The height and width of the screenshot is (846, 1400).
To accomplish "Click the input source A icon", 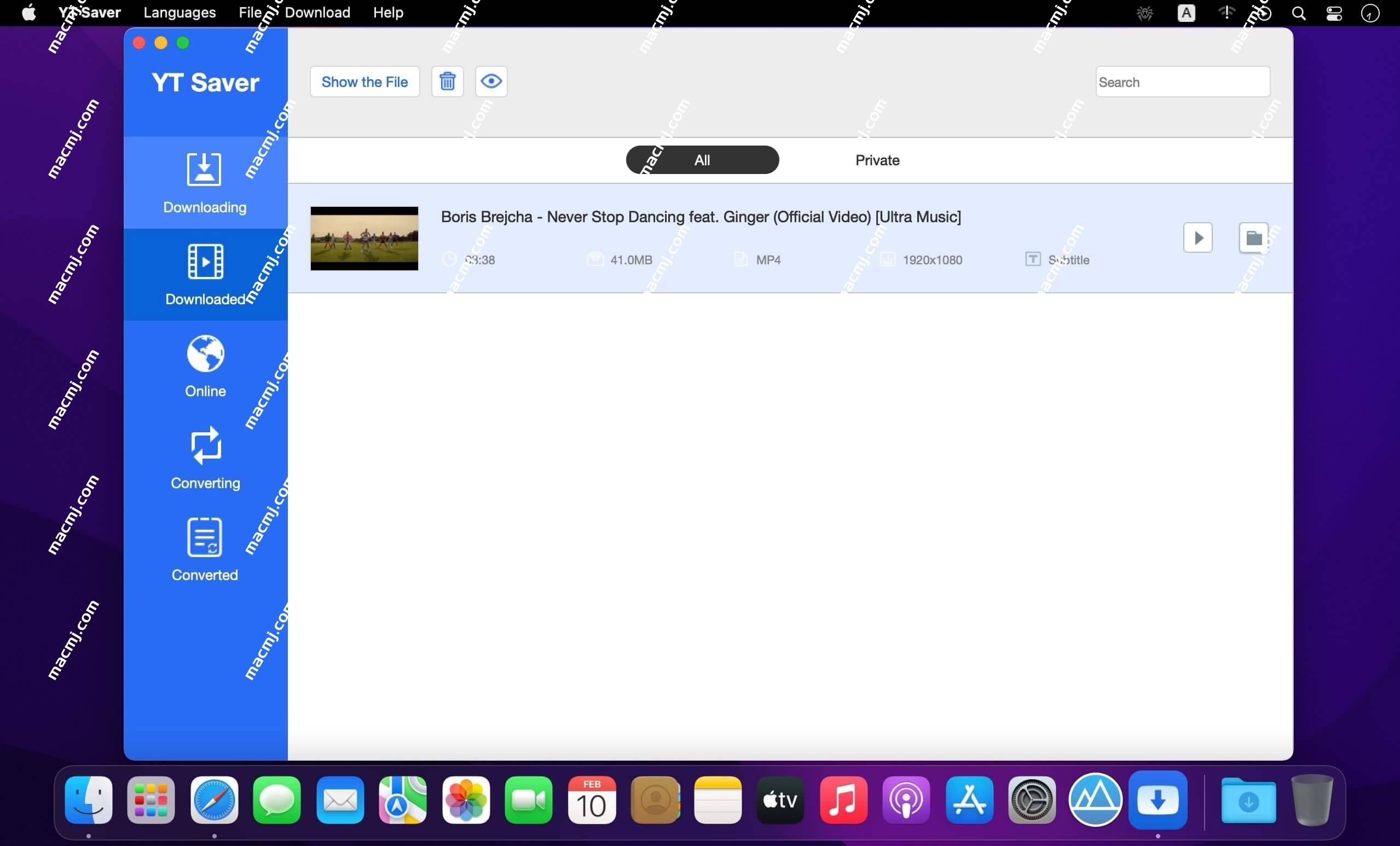I will [x=1187, y=13].
